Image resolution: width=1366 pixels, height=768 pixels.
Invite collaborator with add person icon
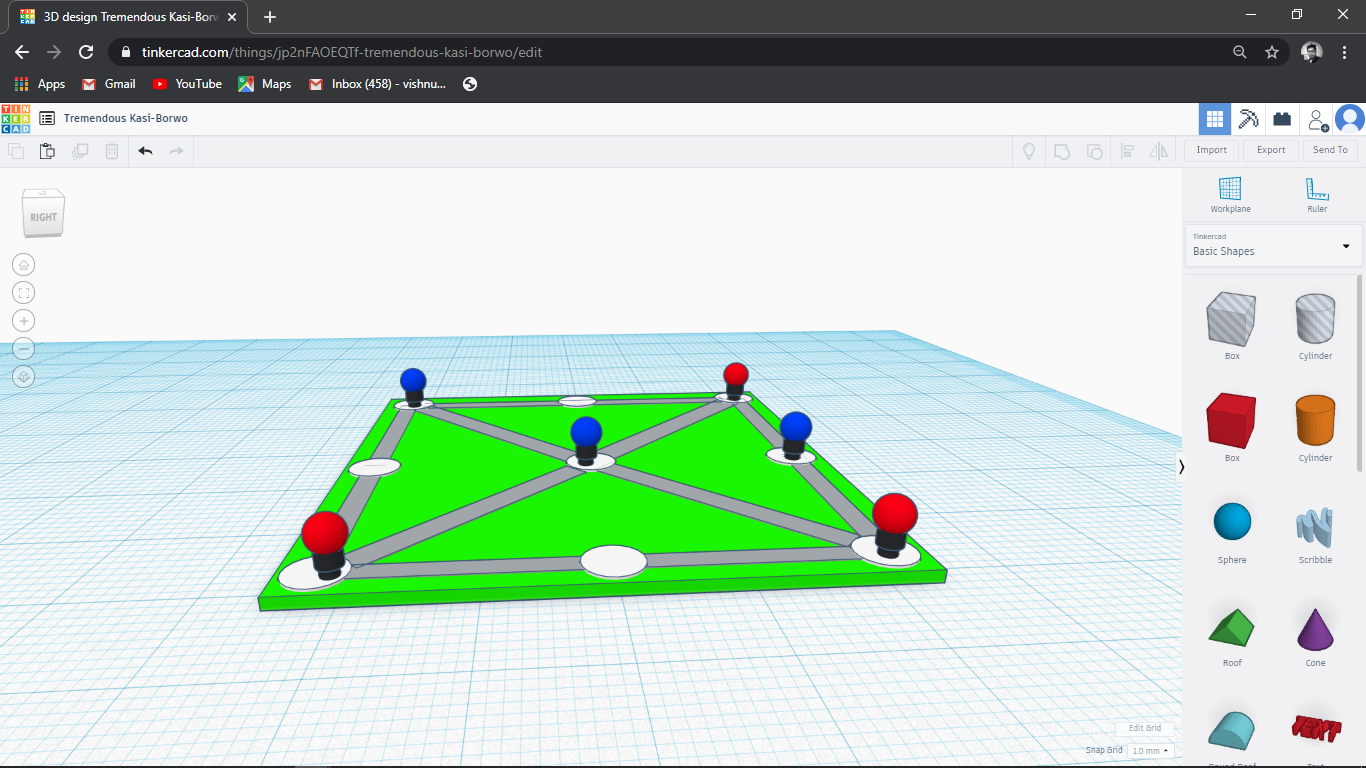[1318, 120]
